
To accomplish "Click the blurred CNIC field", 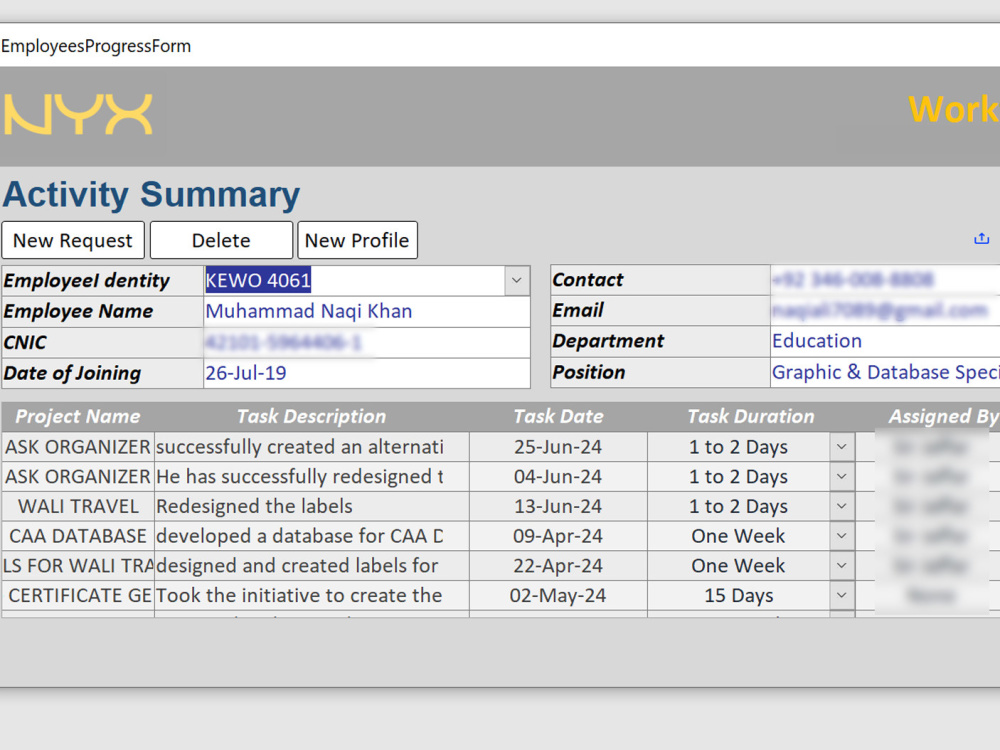I will [367, 342].
